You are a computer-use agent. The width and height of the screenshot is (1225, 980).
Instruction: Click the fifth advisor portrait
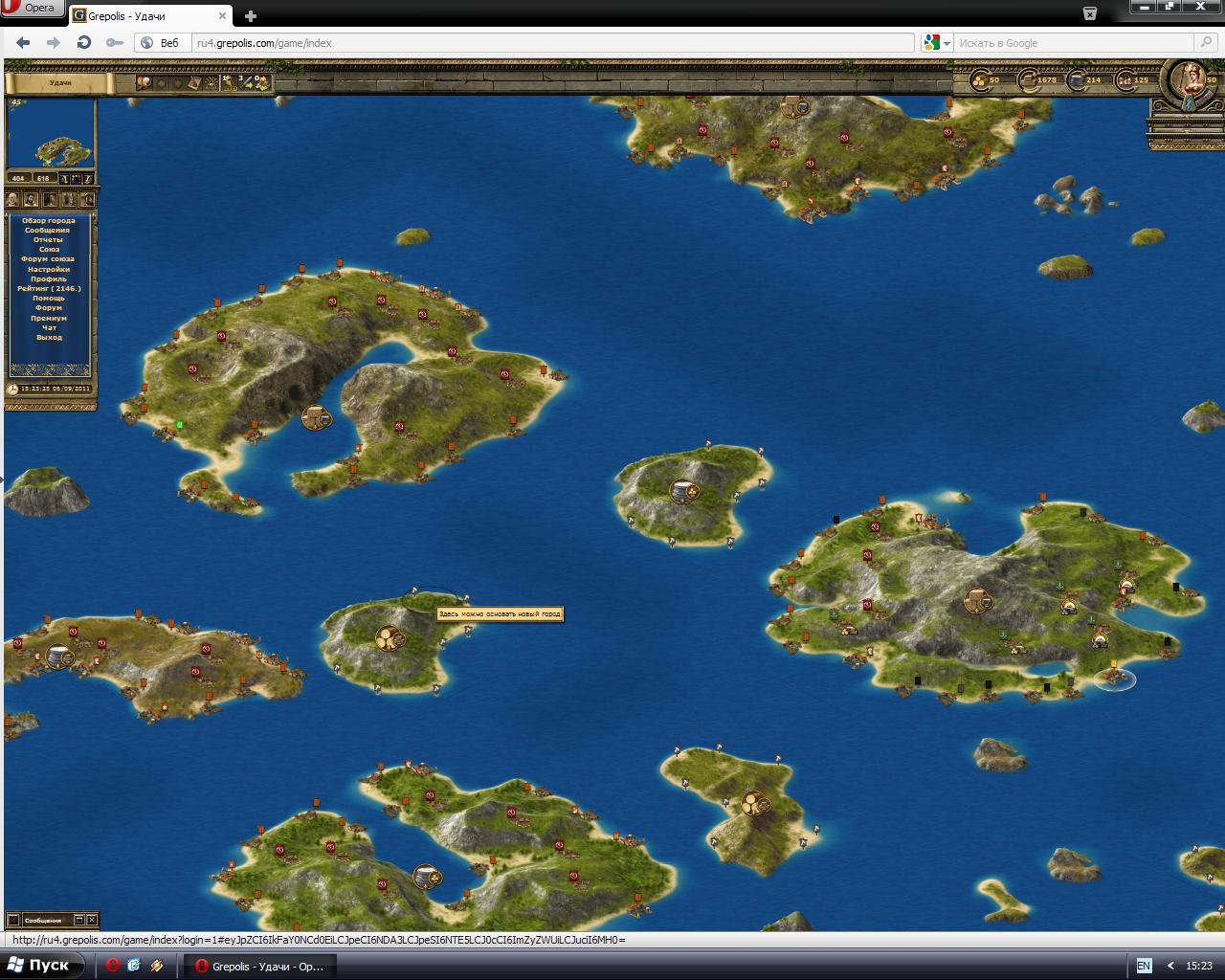click(88, 199)
